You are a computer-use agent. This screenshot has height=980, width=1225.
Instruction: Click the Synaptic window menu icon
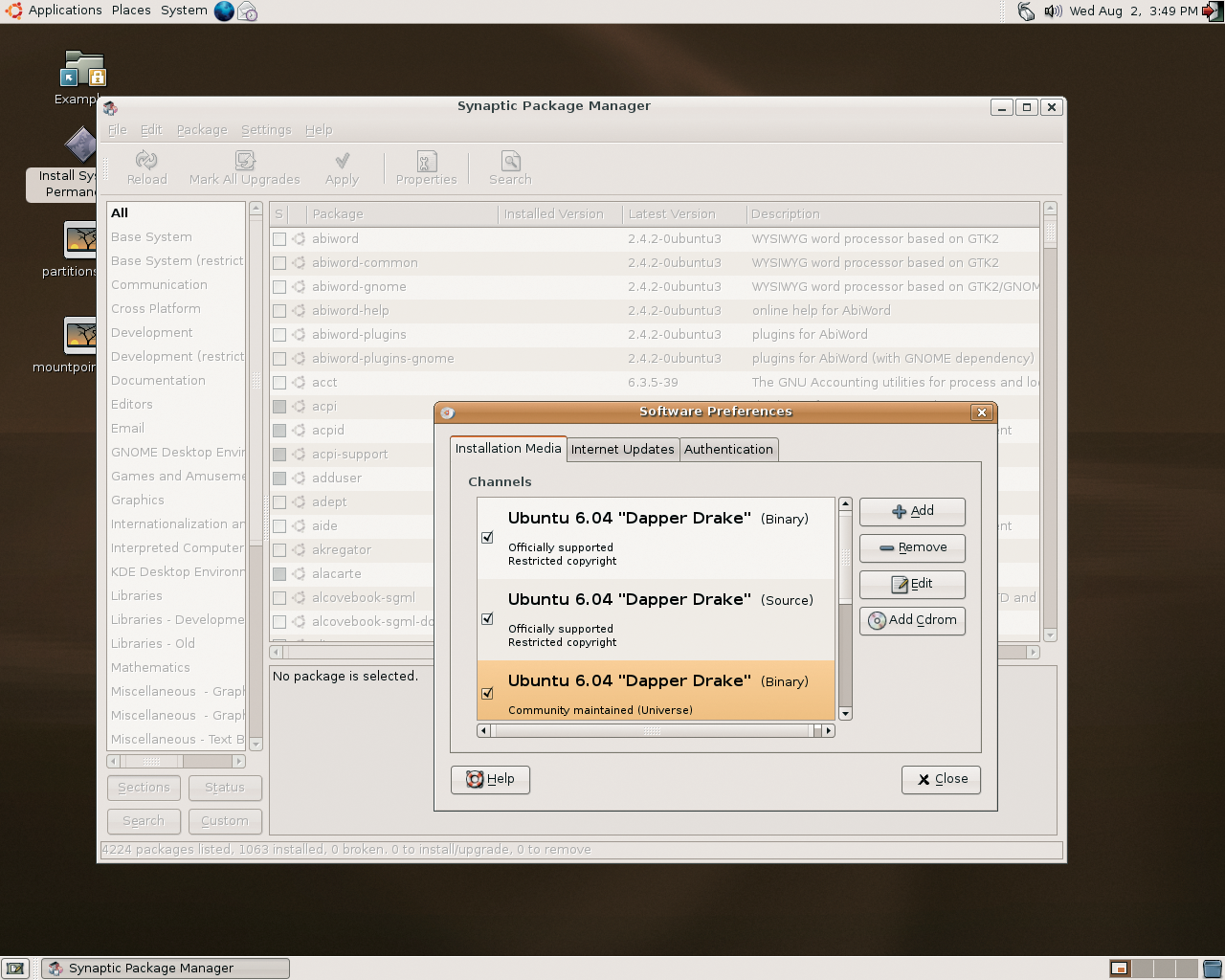click(110, 107)
